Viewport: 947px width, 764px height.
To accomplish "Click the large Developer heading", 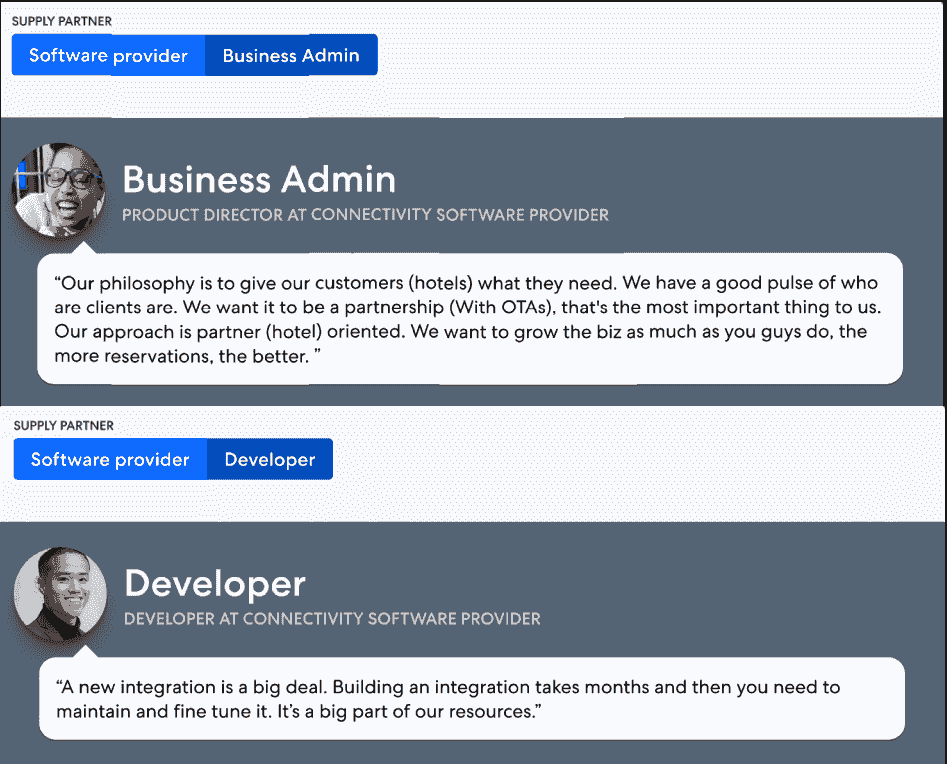I will pos(215,583).
